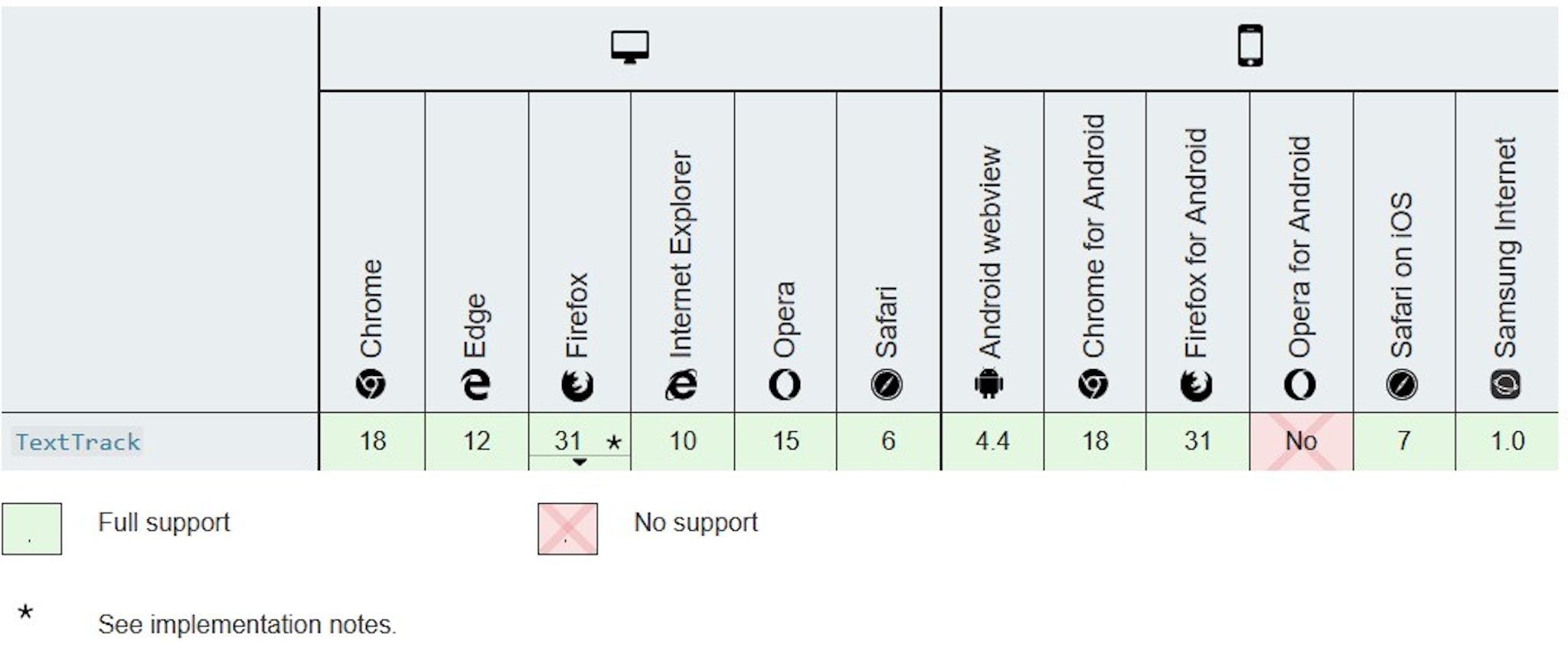Click the Firefox for Android icon
1568x651 pixels.
pyautogui.click(x=1196, y=384)
